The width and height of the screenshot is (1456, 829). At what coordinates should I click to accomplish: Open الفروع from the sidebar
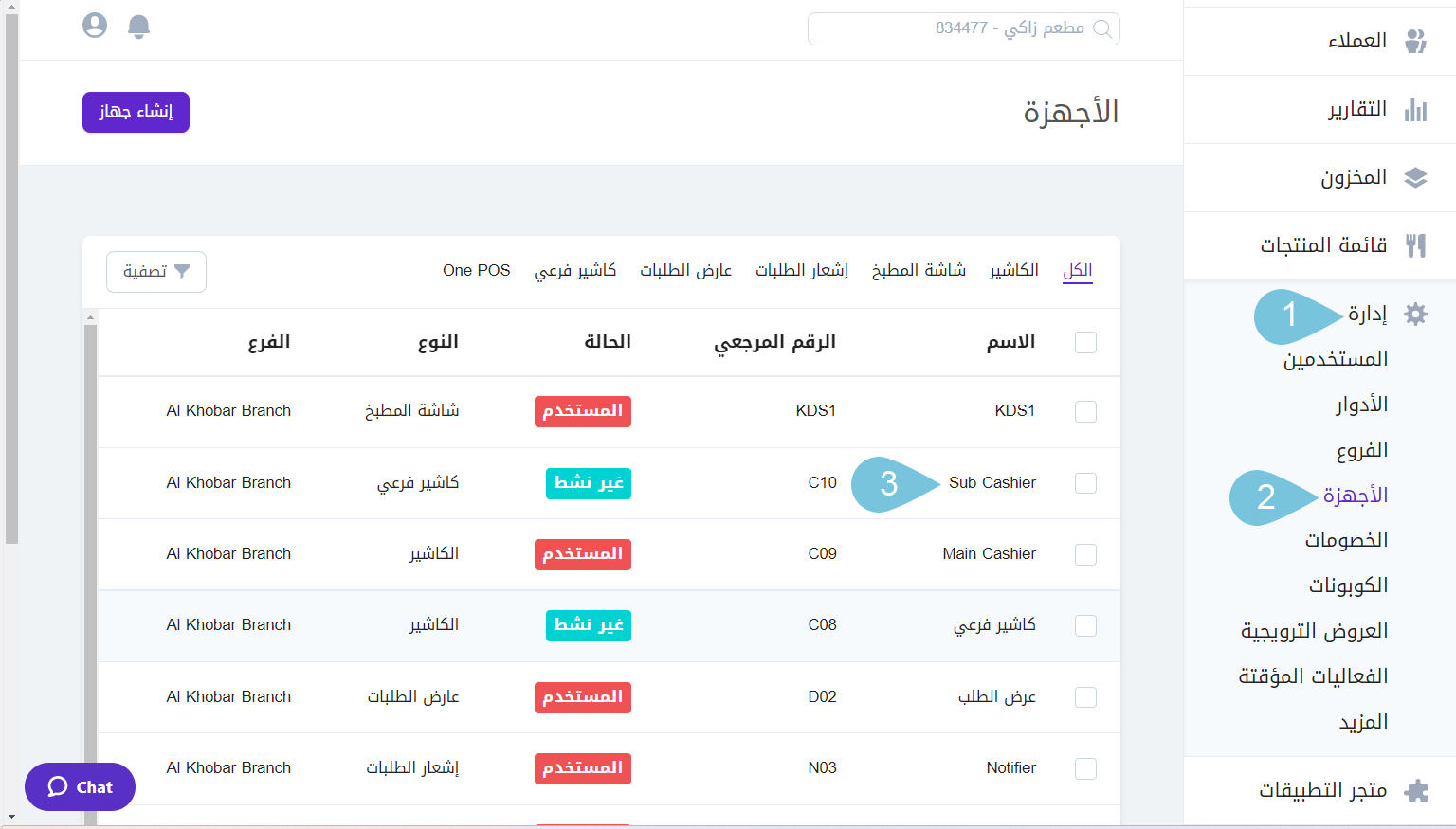point(1362,449)
